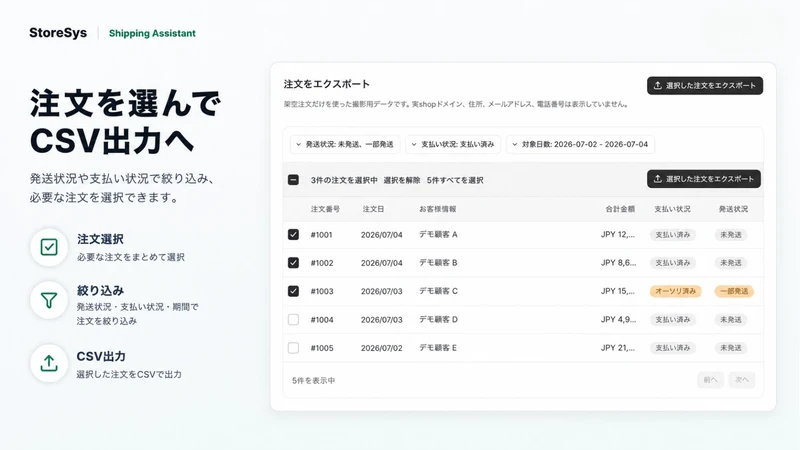Click the order selection checkmark icon

[49, 247]
